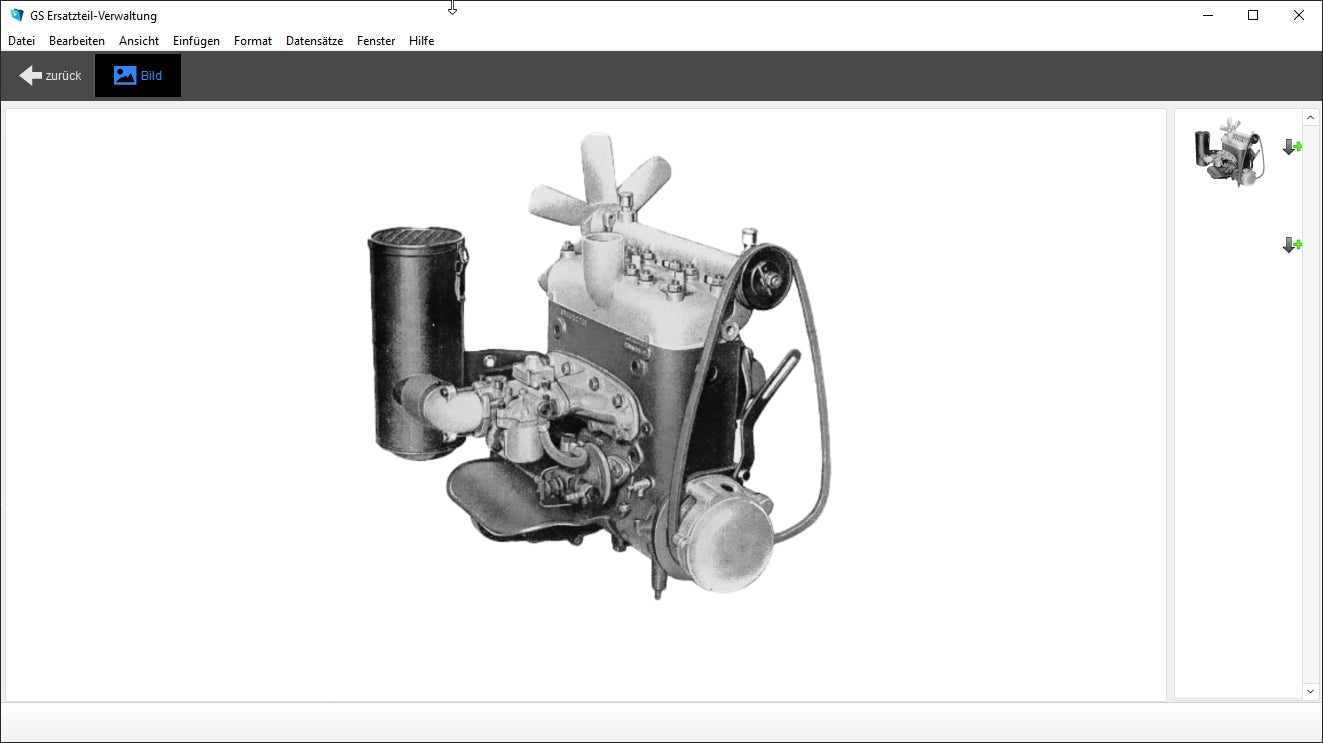The width and height of the screenshot is (1323, 743).
Task: Maximize the application window
Action: tap(1253, 15)
